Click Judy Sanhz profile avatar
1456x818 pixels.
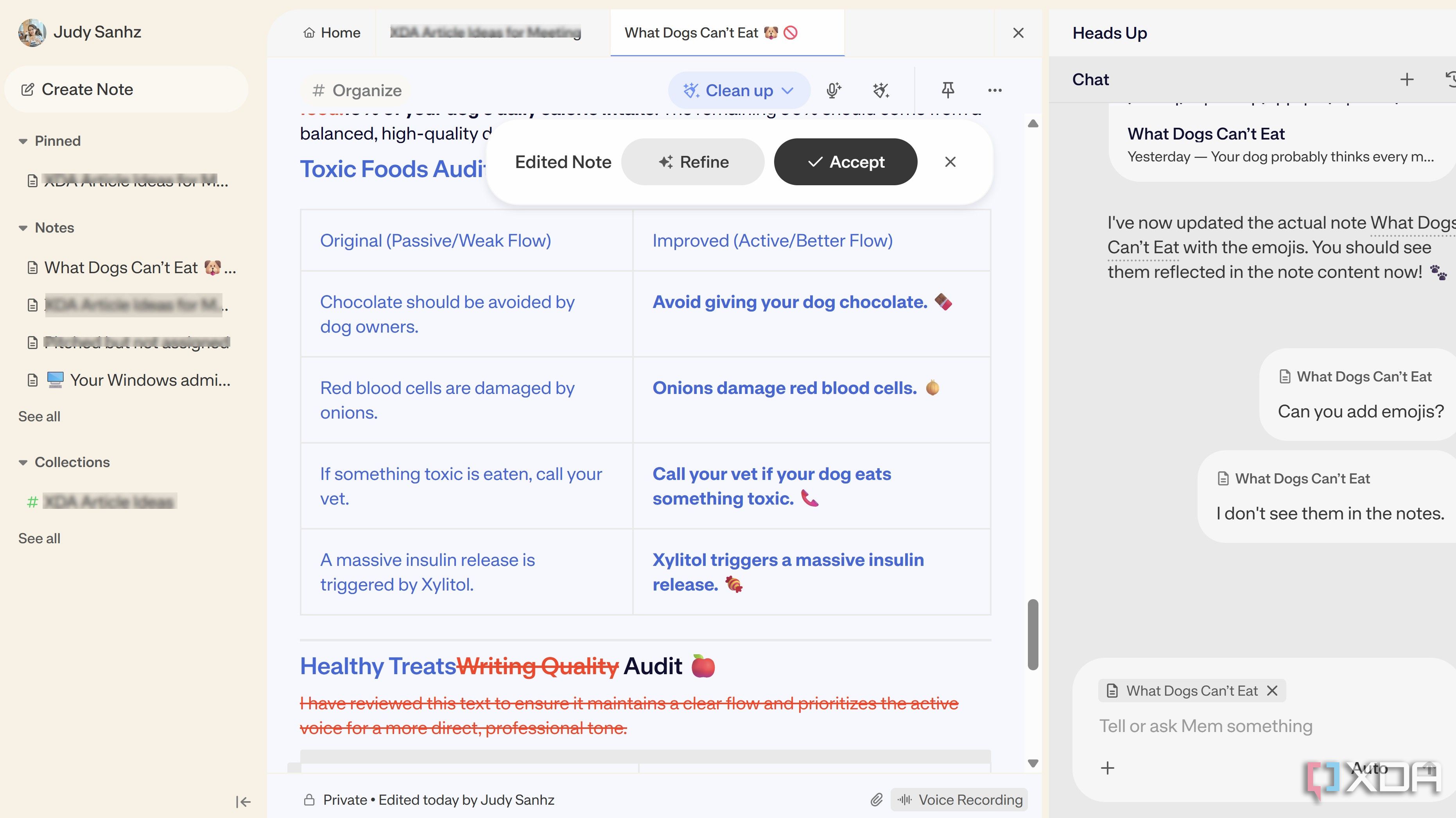32,32
